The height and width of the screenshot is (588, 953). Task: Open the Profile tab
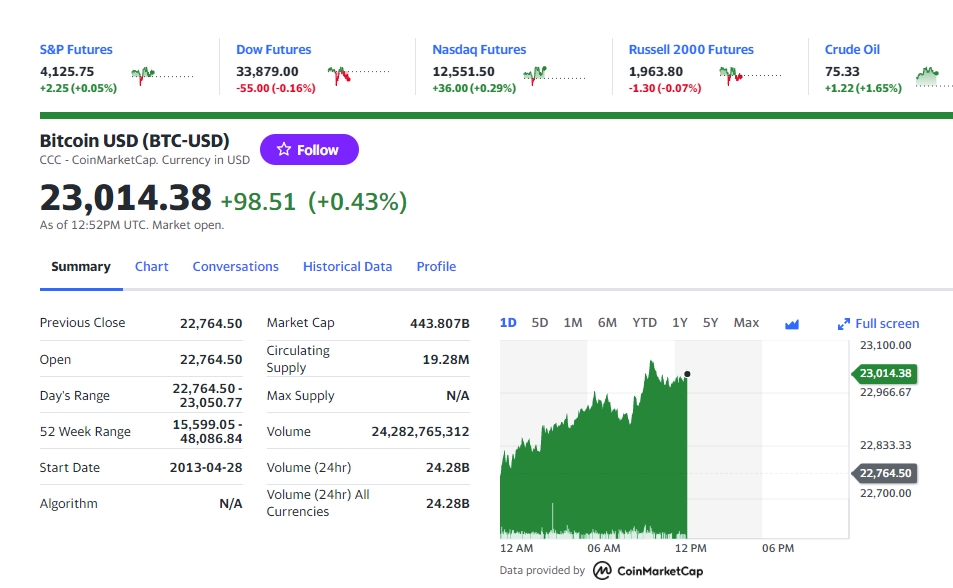[x=436, y=266]
